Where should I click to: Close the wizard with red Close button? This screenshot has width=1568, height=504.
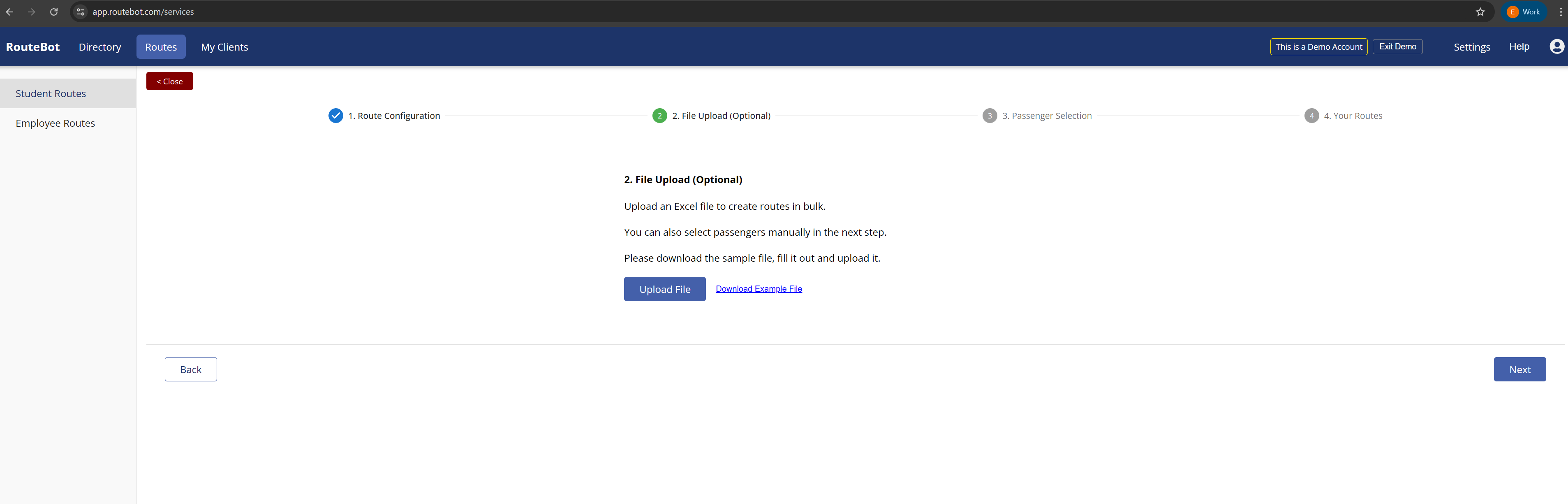tap(169, 81)
